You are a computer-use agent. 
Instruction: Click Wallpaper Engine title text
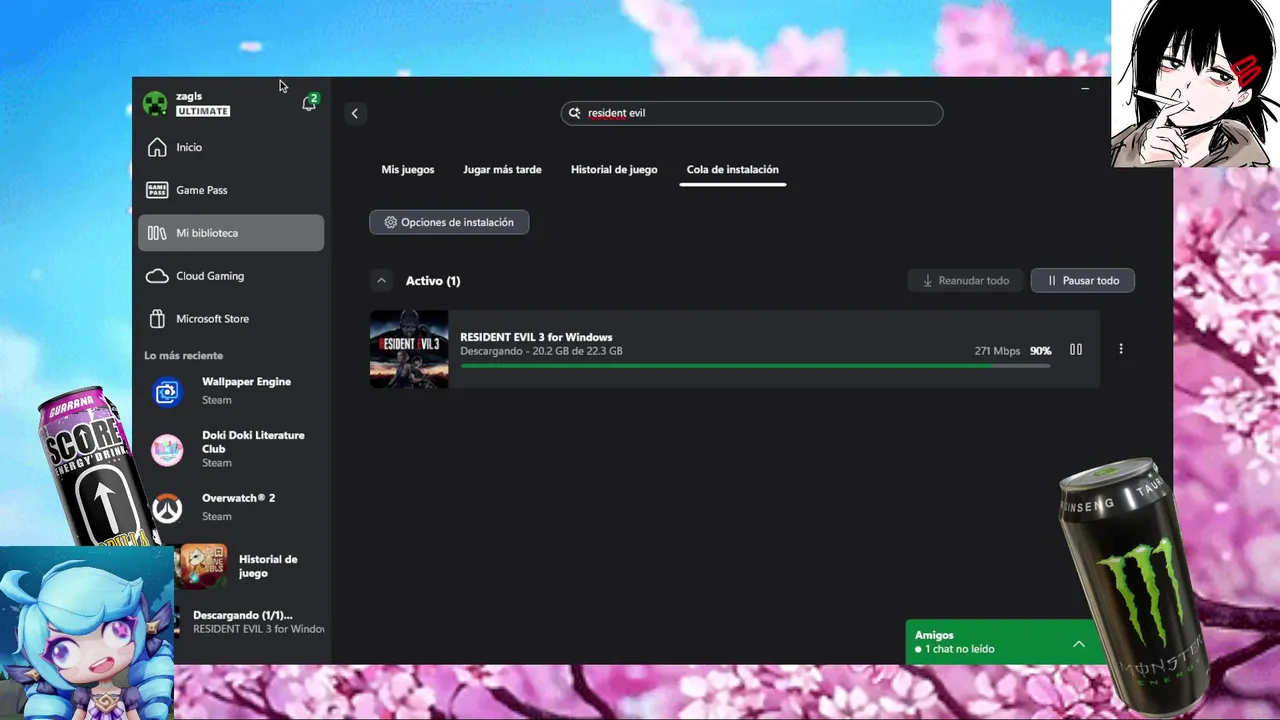coord(246,382)
